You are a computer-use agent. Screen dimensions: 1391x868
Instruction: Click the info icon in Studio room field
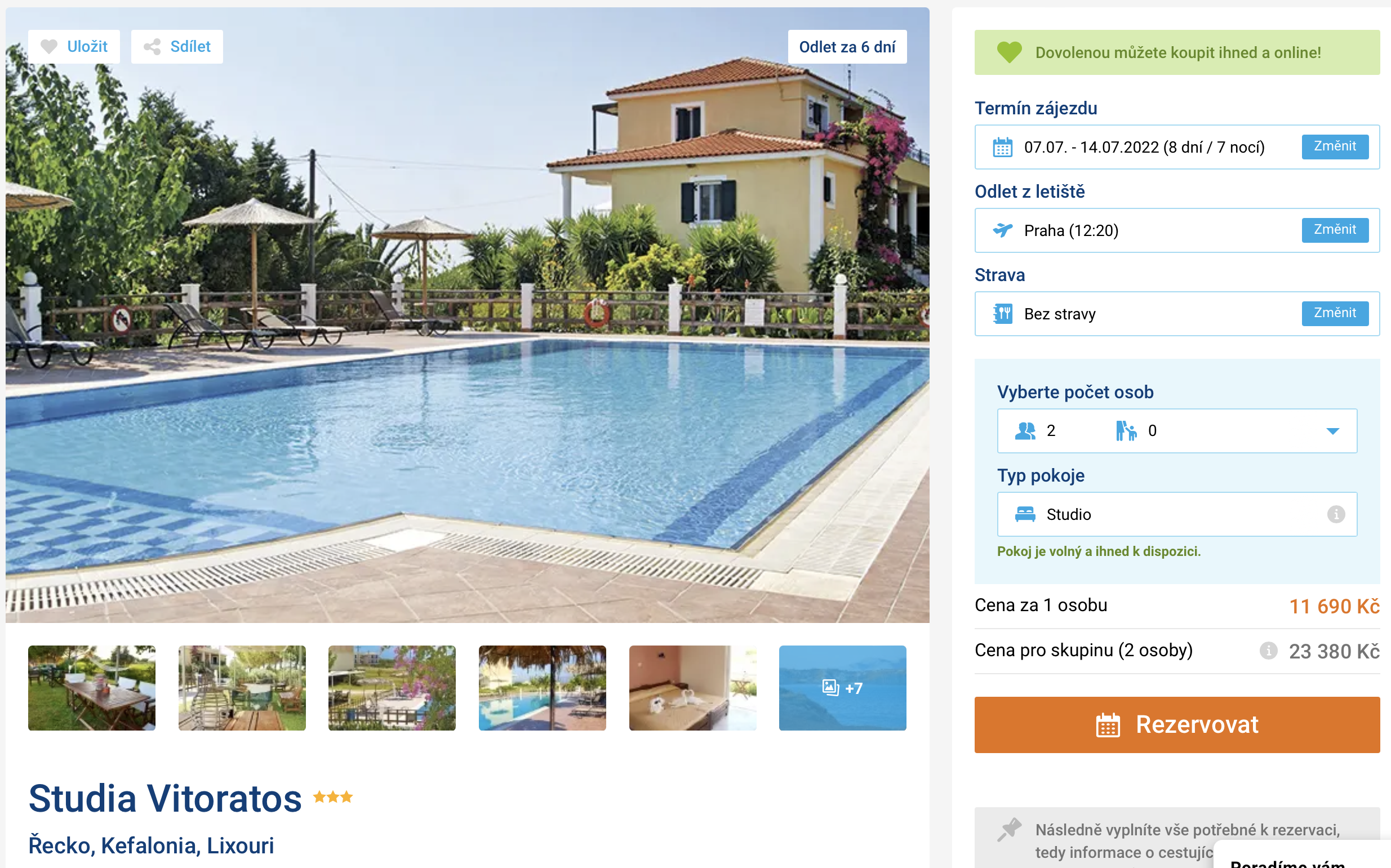click(x=1336, y=514)
